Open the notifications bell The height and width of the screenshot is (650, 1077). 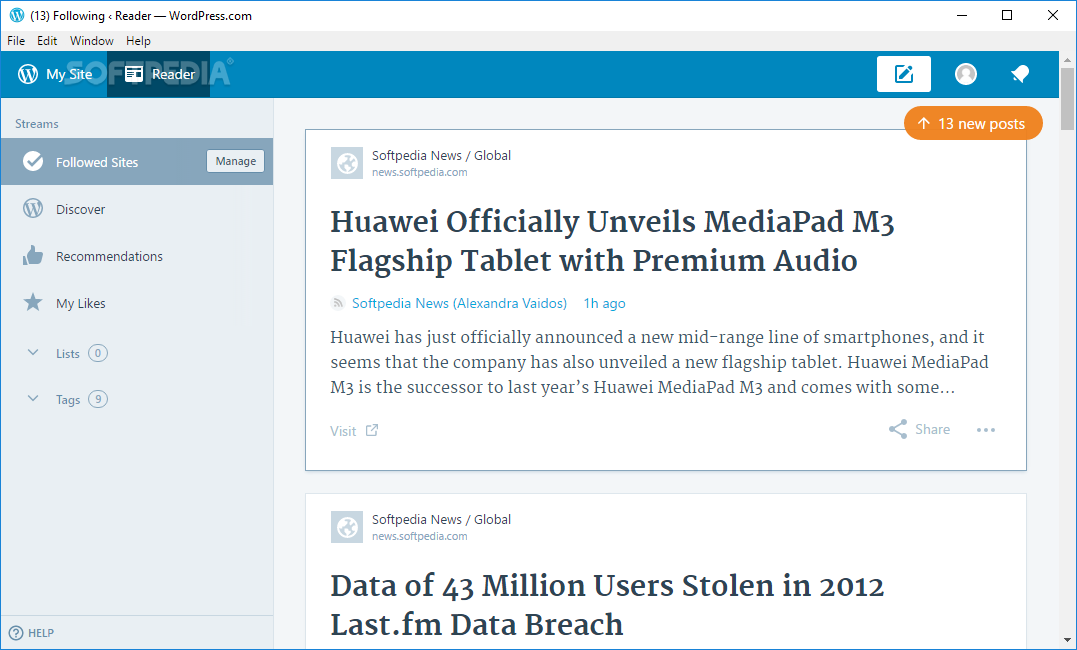(x=1020, y=74)
